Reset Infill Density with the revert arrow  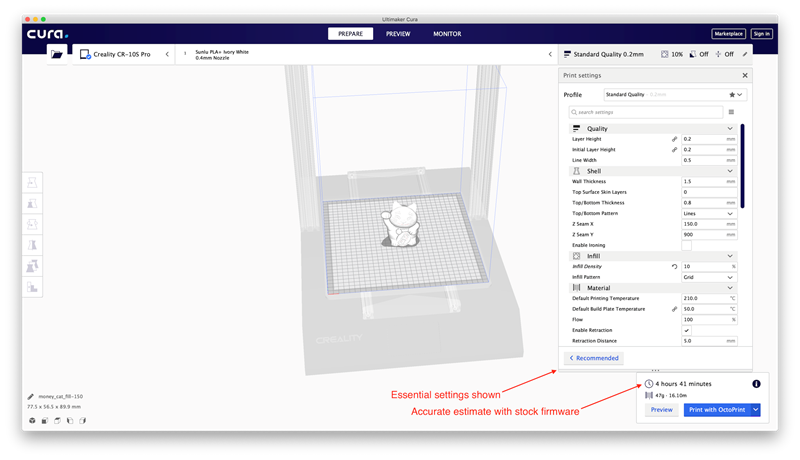coord(674,267)
